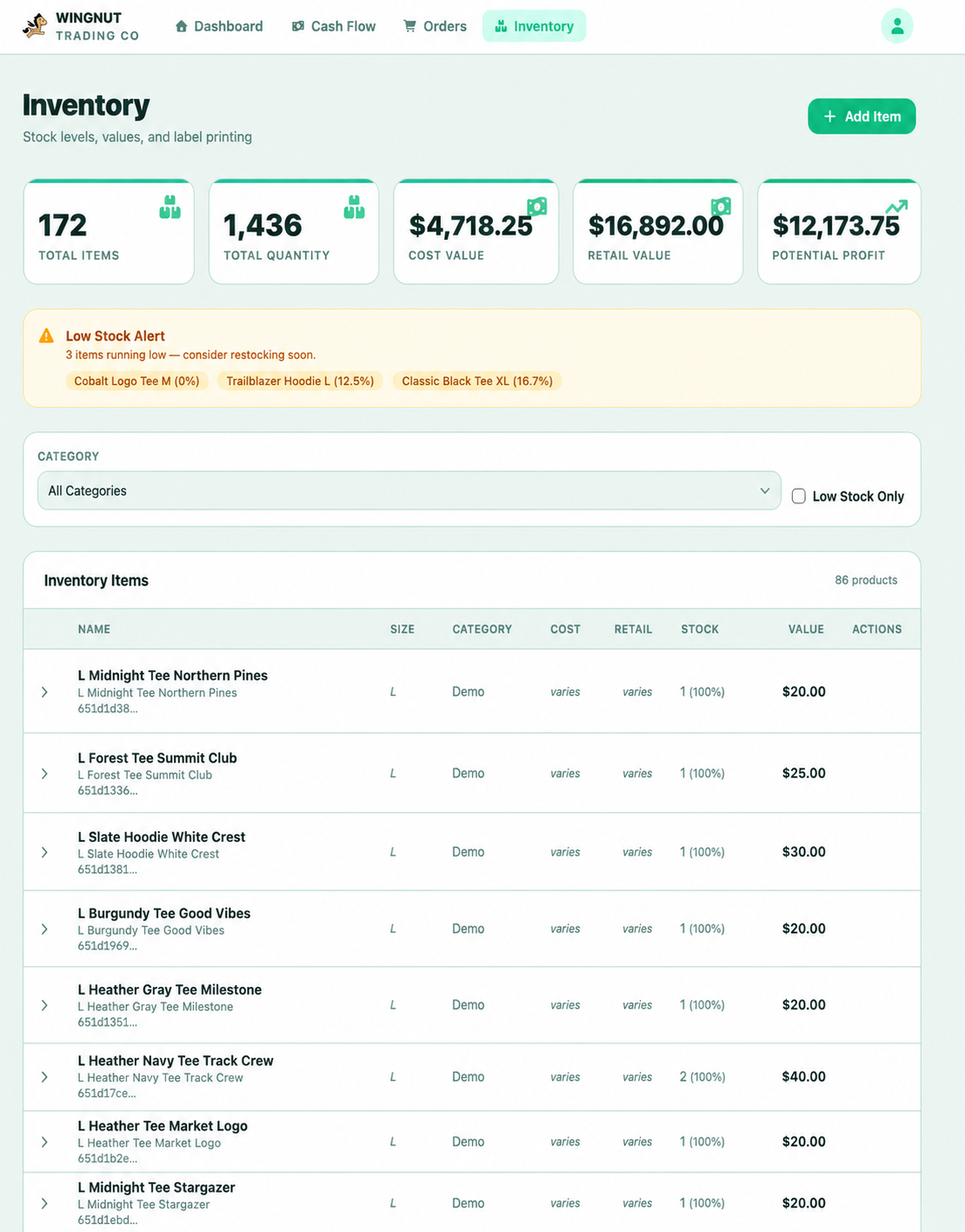Click the trend arrow on Potential Profit card
This screenshot has width=965, height=1232.
896,207
